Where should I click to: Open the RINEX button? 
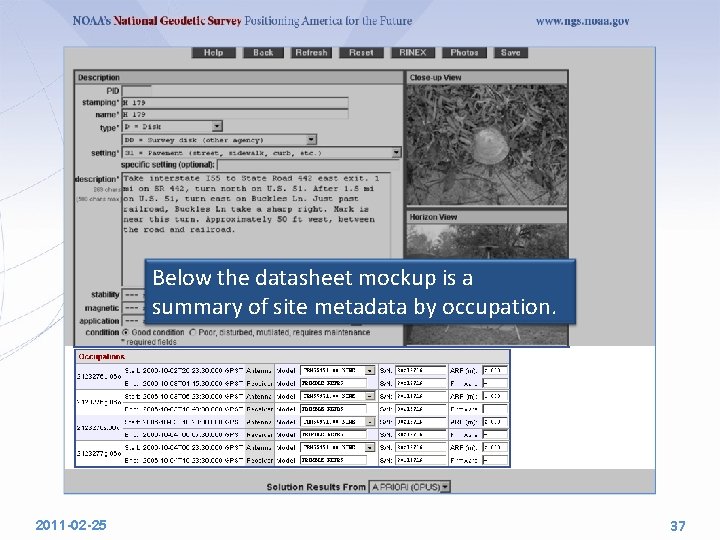[x=413, y=53]
